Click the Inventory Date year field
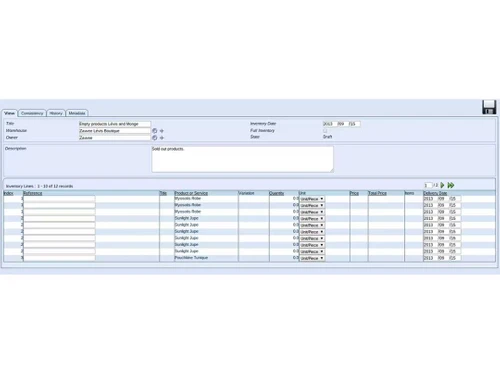Viewport: 500px width, 375px height. tap(329, 124)
